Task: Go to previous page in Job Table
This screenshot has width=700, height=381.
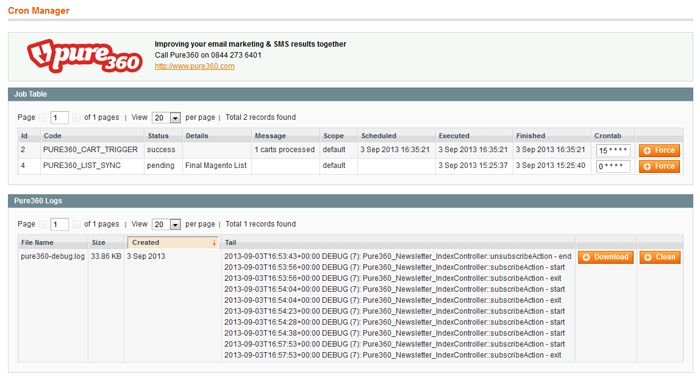Action: (43, 117)
